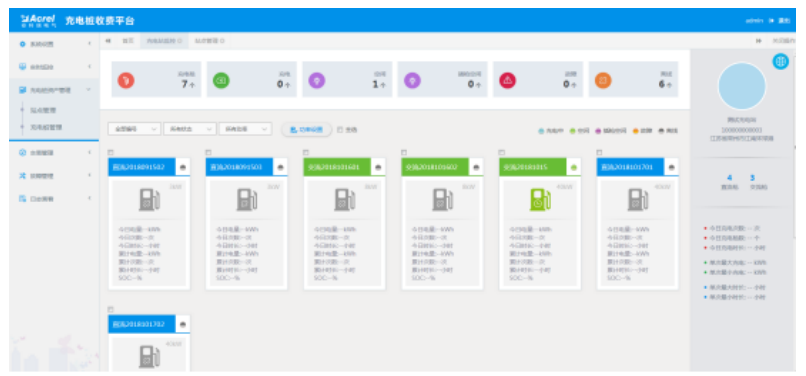
Task: Click the red warning triangle fault icon
Action: pos(507,80)
